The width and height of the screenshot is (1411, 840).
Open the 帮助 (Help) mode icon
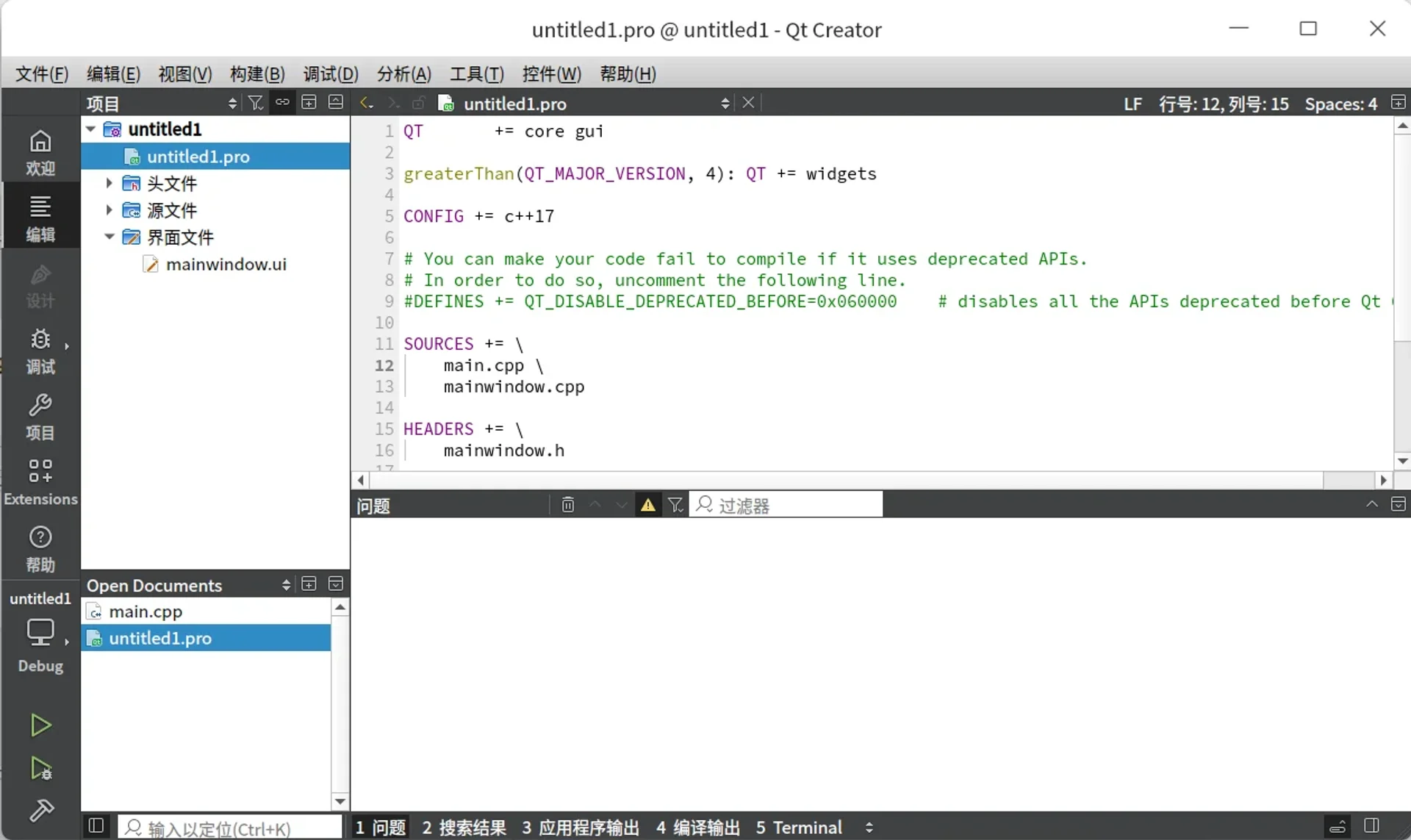(41, 547)
